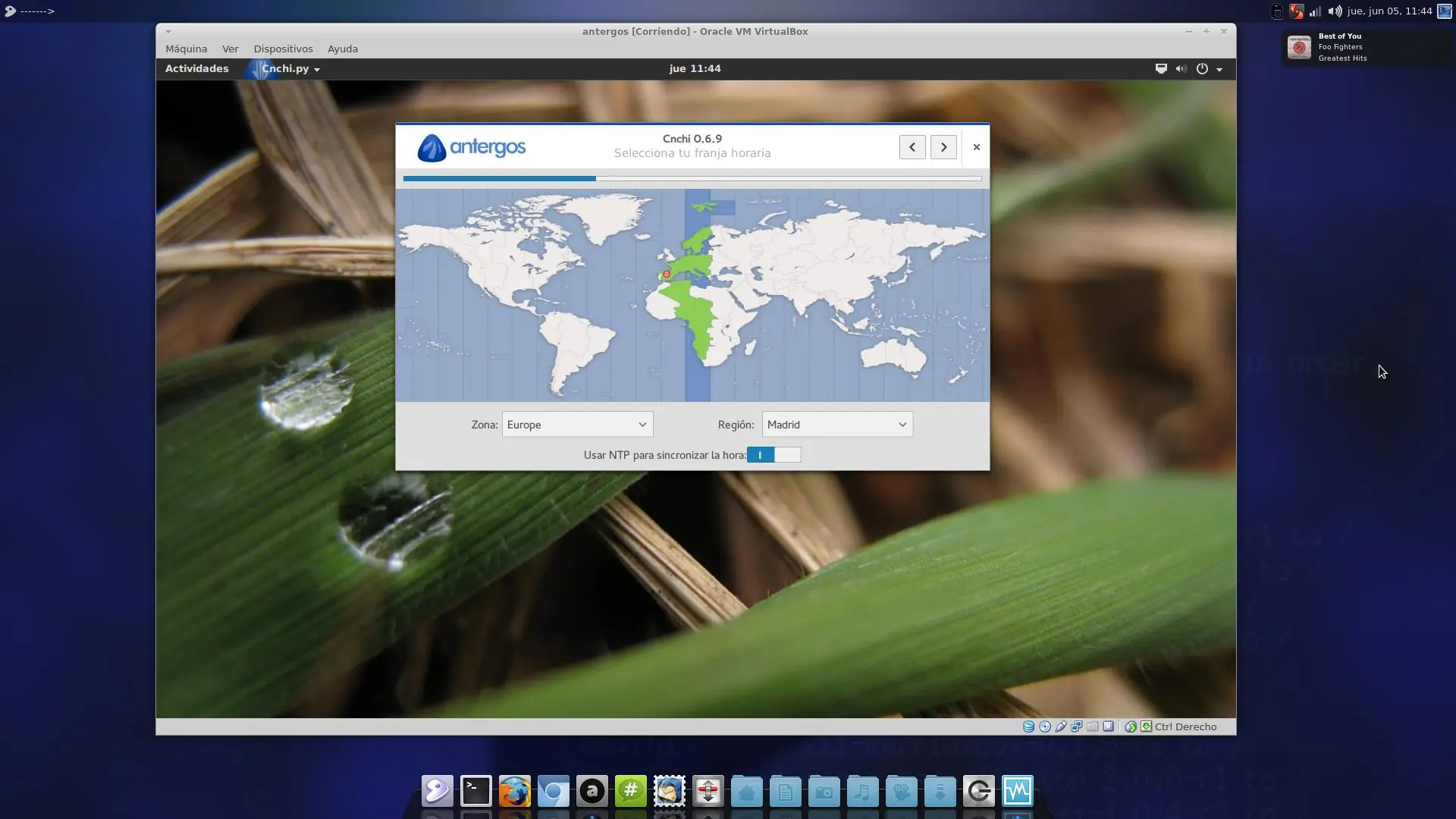The height and width of the screenshot is (819, 1456).
Task: Click the installer progress bar
Action: pyautogui.click(x=692, y=179)
